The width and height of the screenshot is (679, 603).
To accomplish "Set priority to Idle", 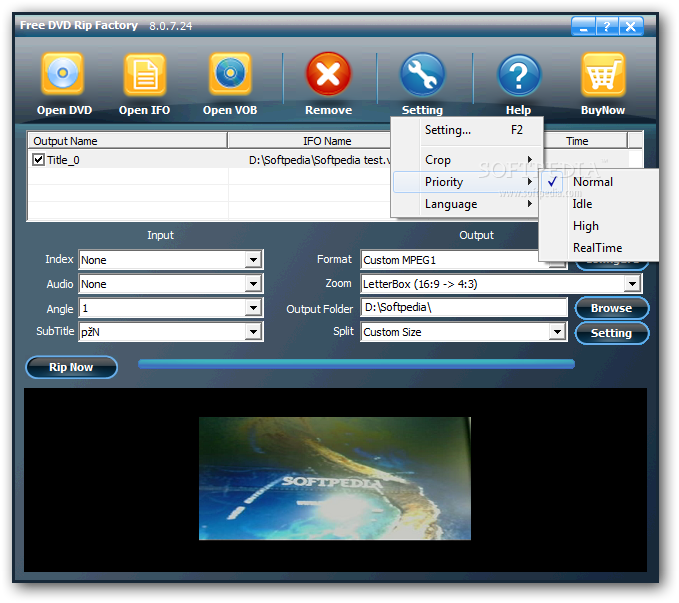I will (599, 204).
